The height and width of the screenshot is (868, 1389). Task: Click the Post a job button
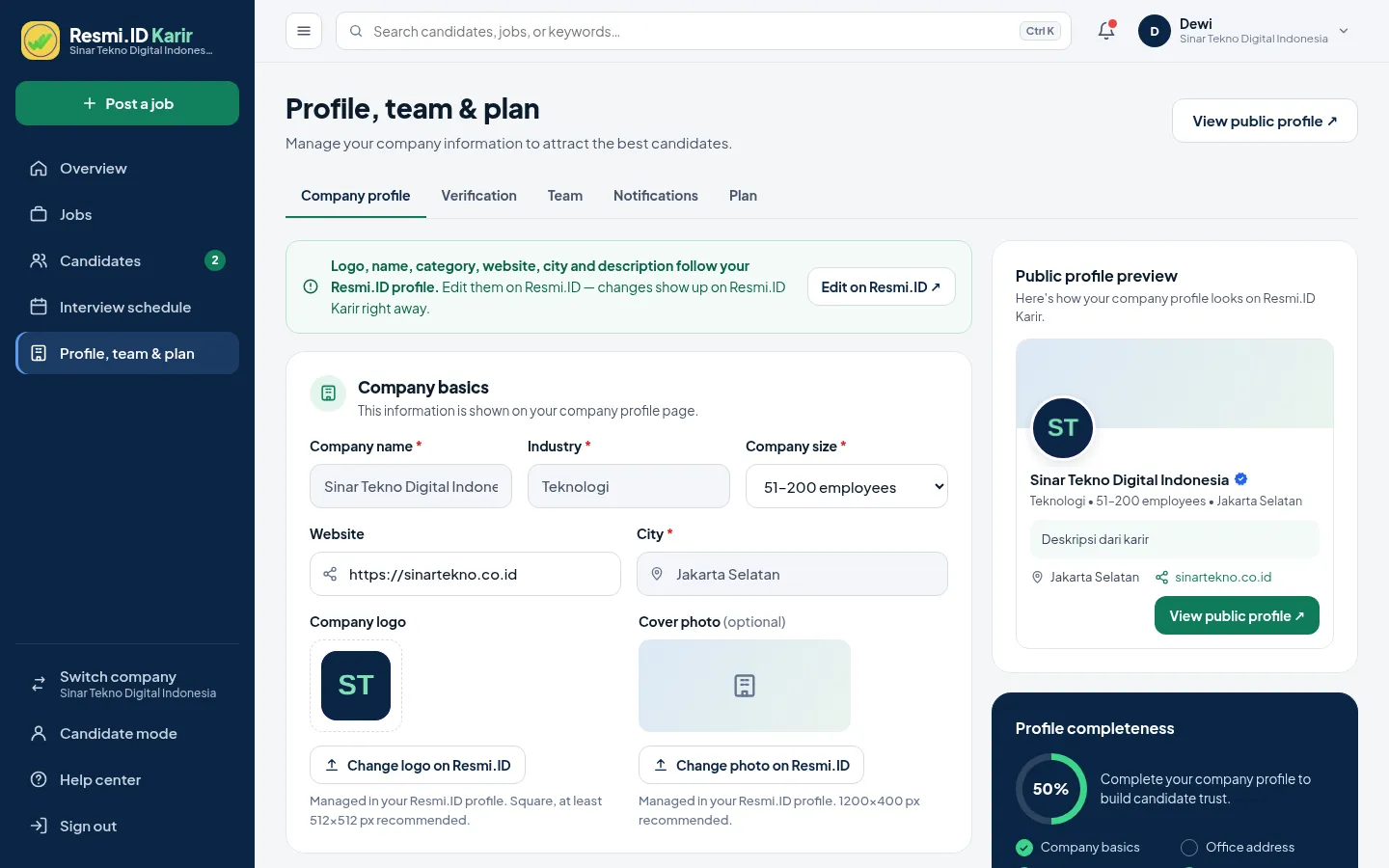coord(127,103)
